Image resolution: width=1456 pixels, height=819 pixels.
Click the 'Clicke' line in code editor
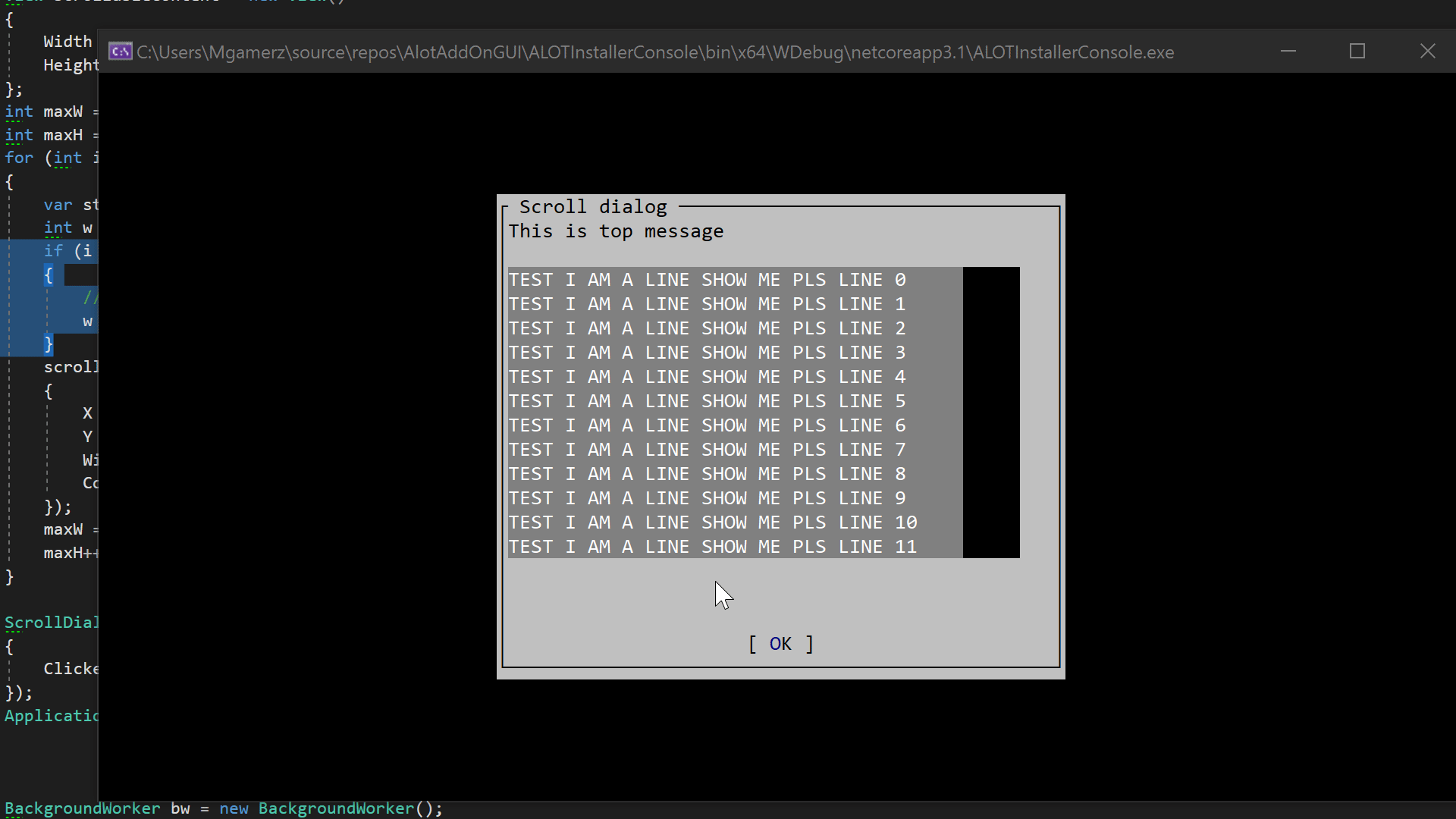tap(71, 669)
